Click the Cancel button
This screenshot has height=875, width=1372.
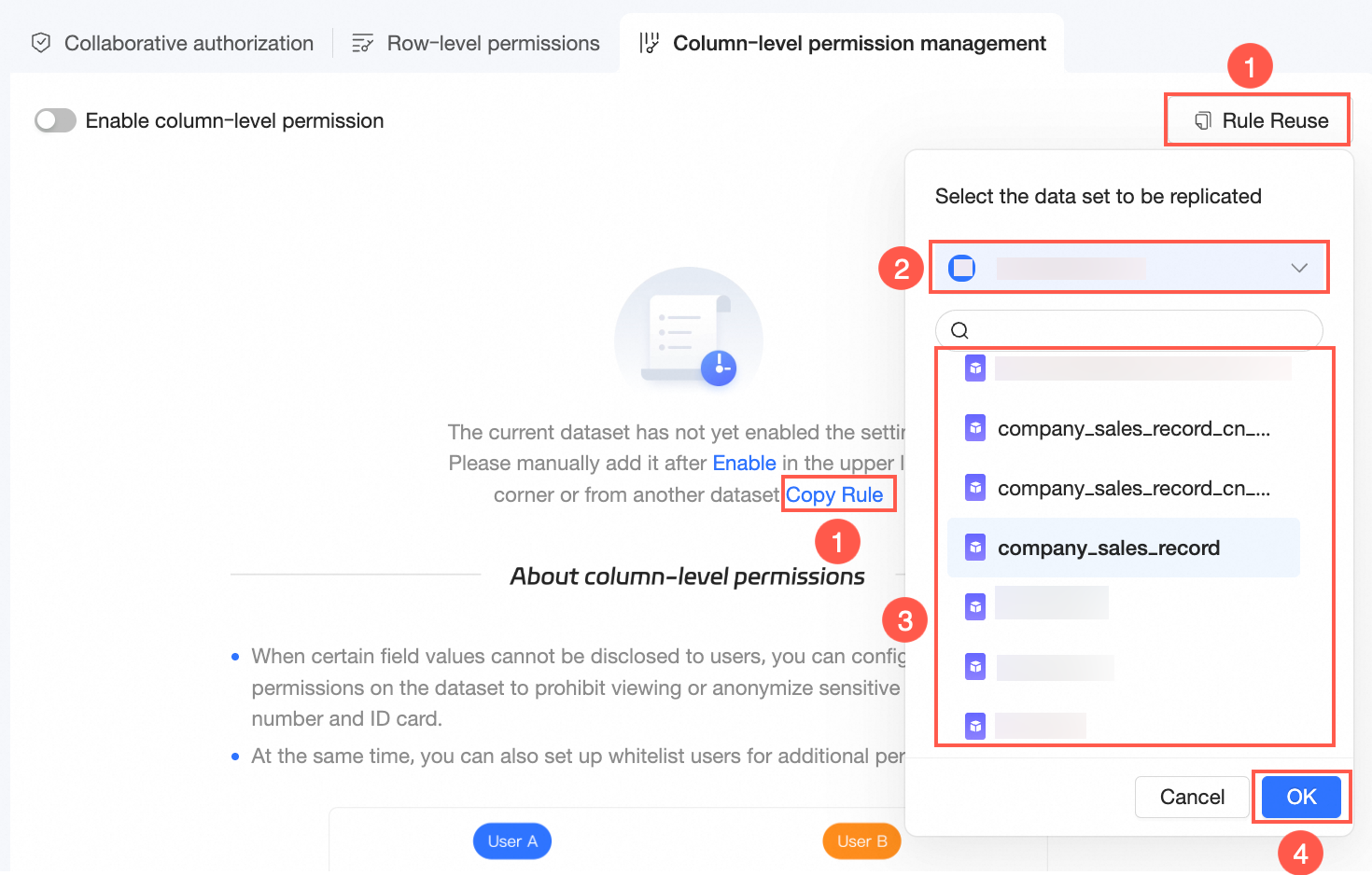[x=1192, y=797]
